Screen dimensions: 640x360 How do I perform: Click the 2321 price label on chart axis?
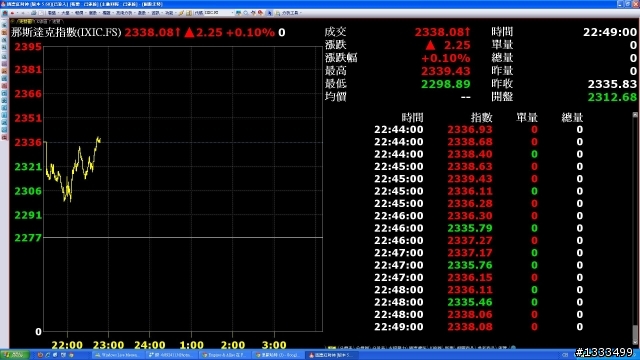28,167
